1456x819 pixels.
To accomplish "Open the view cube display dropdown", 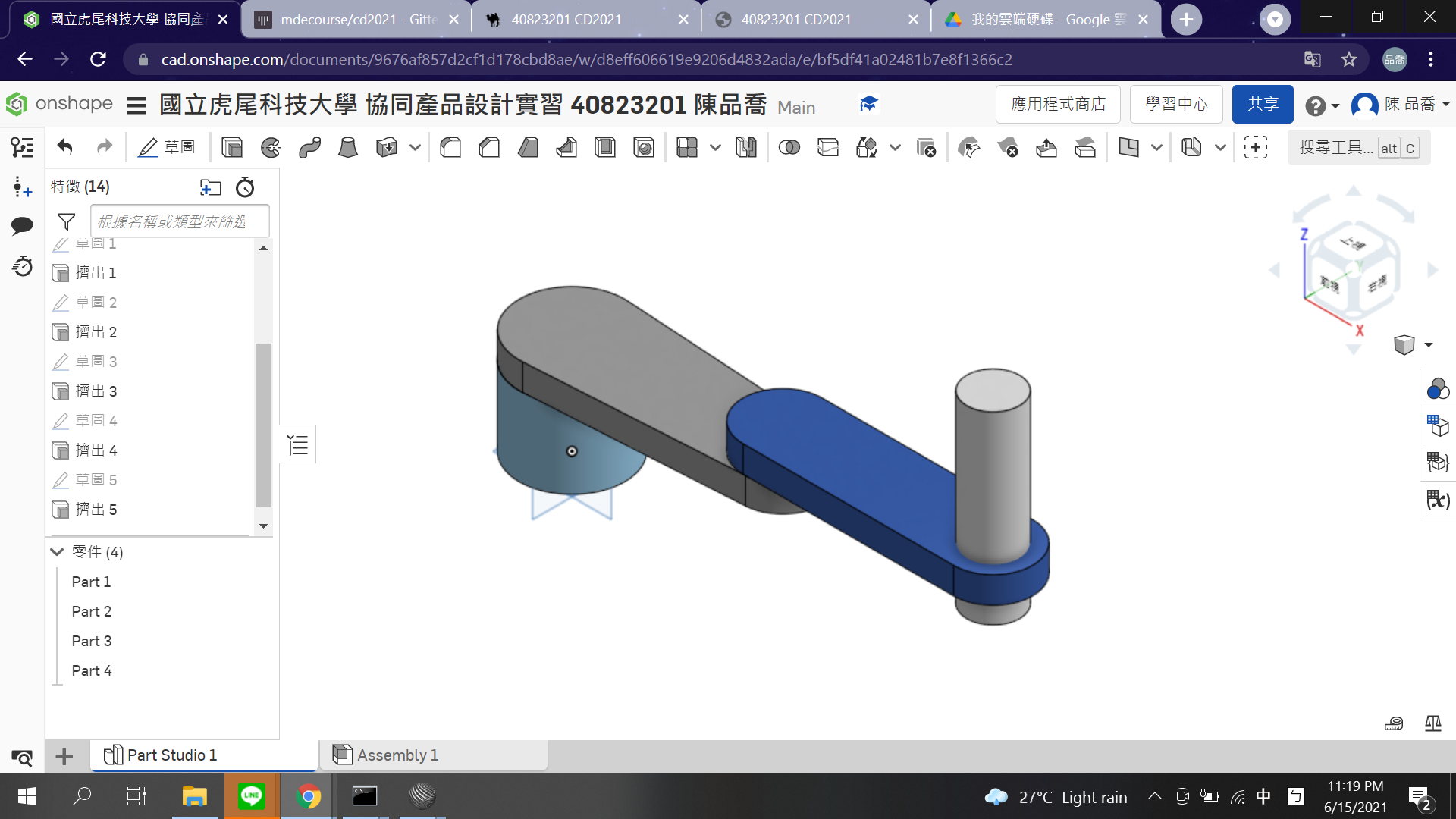I will pos(1429,345).
